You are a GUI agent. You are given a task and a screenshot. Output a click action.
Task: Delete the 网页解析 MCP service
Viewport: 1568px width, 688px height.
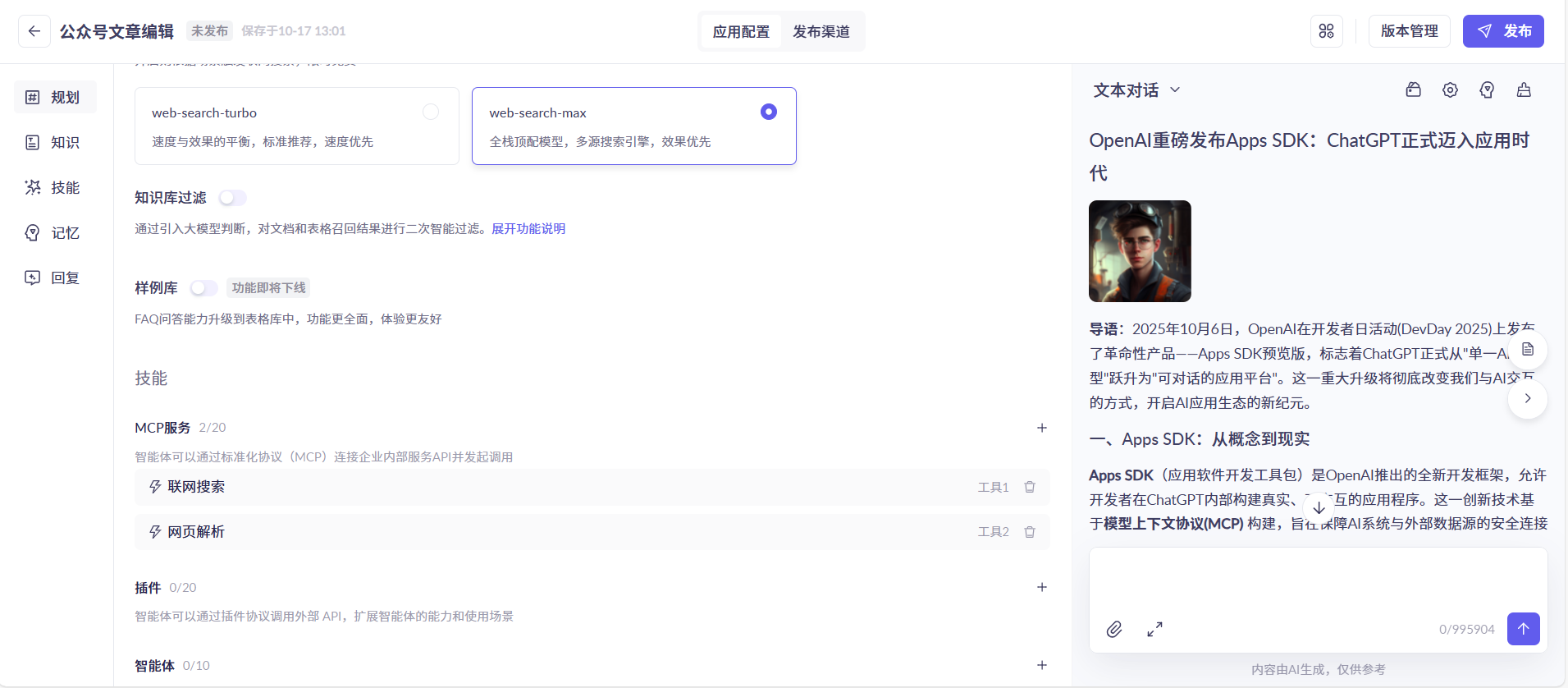[x=1029, y=532]
